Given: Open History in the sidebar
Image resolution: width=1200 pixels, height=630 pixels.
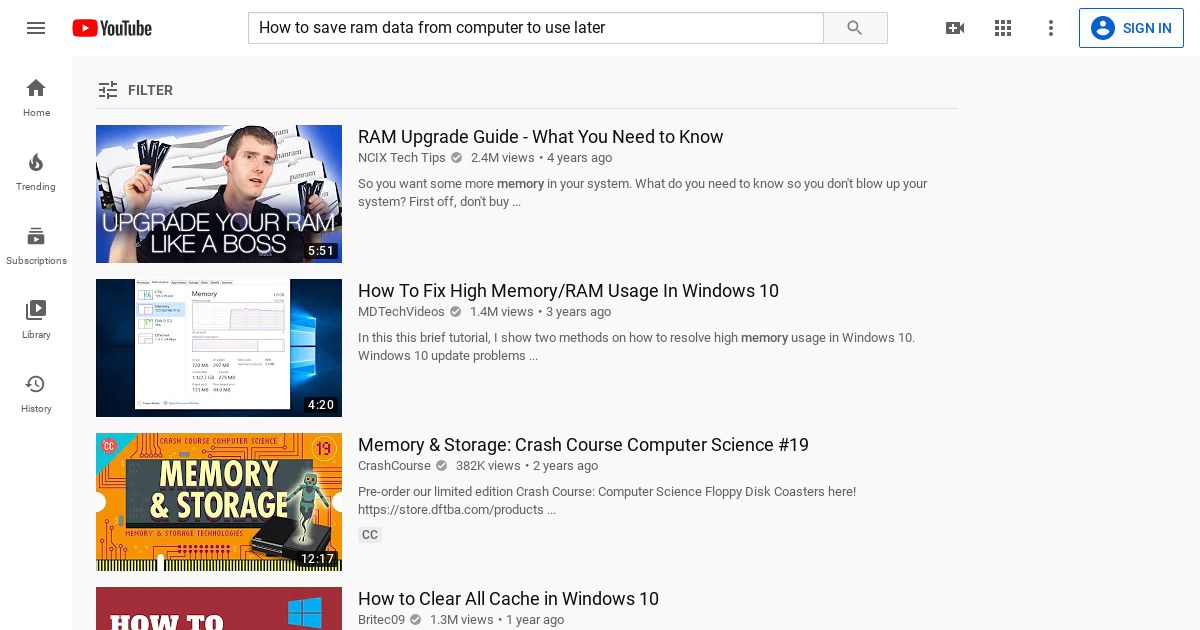Looking at the screenshot, I should click(x=36, y=394).
